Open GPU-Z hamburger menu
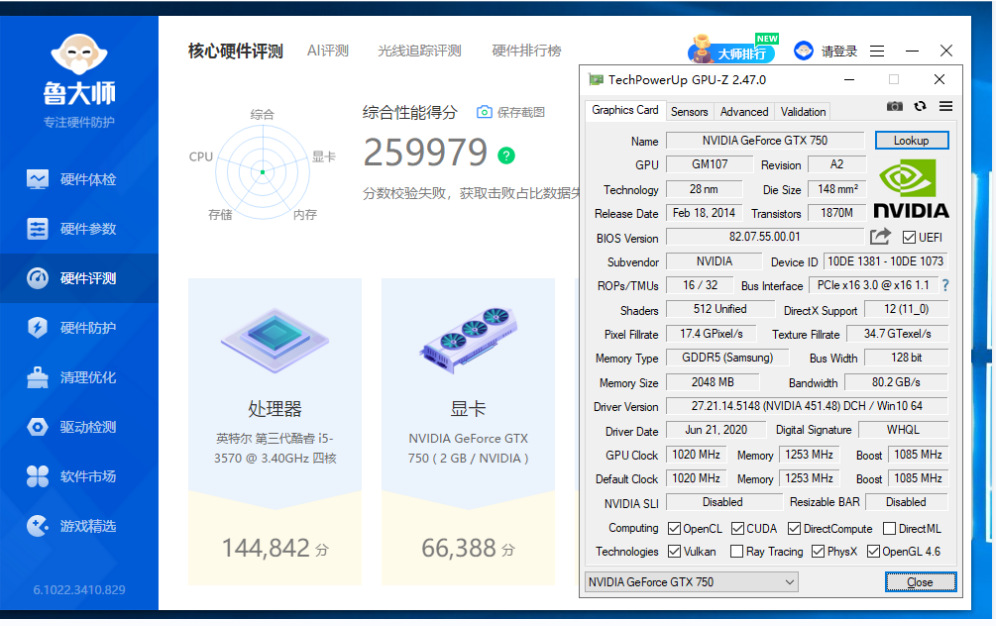 coord(946,106)
